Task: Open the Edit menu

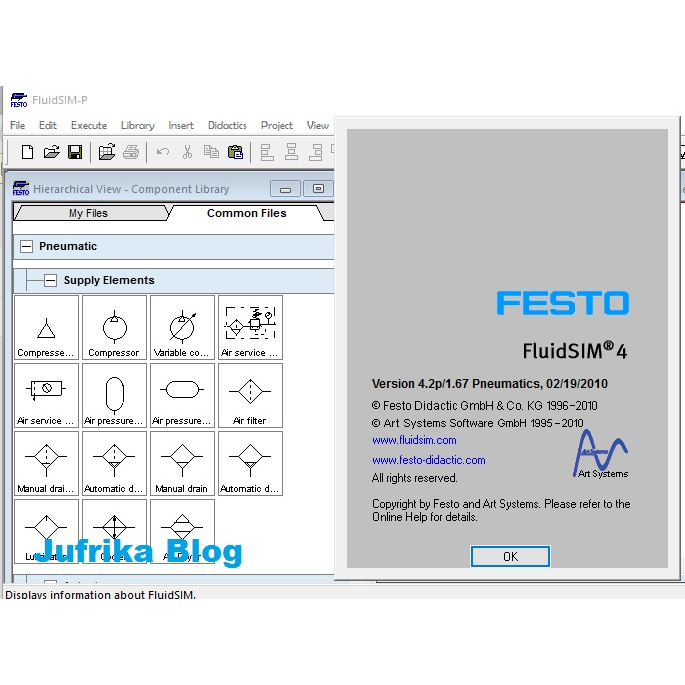Action: tap(48, 125)
